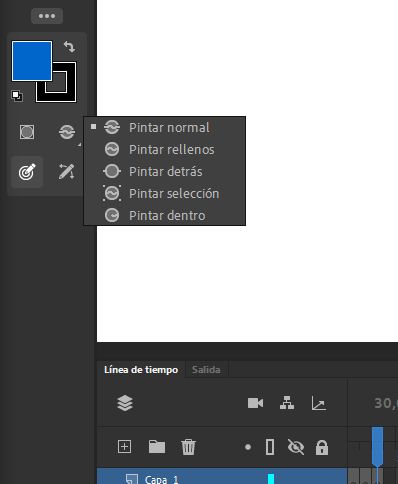This screenshot has width=398, height=484.
Task: Show layer parenting hierarchy view icon
Action: pyautogui.click(x=287, y=403)
